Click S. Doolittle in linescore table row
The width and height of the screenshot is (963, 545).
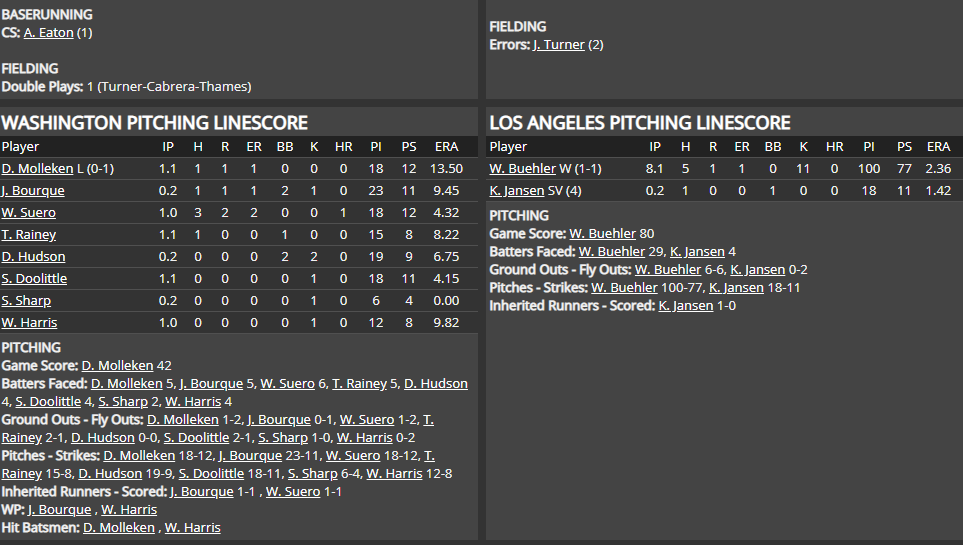click(x=34, y=279)
